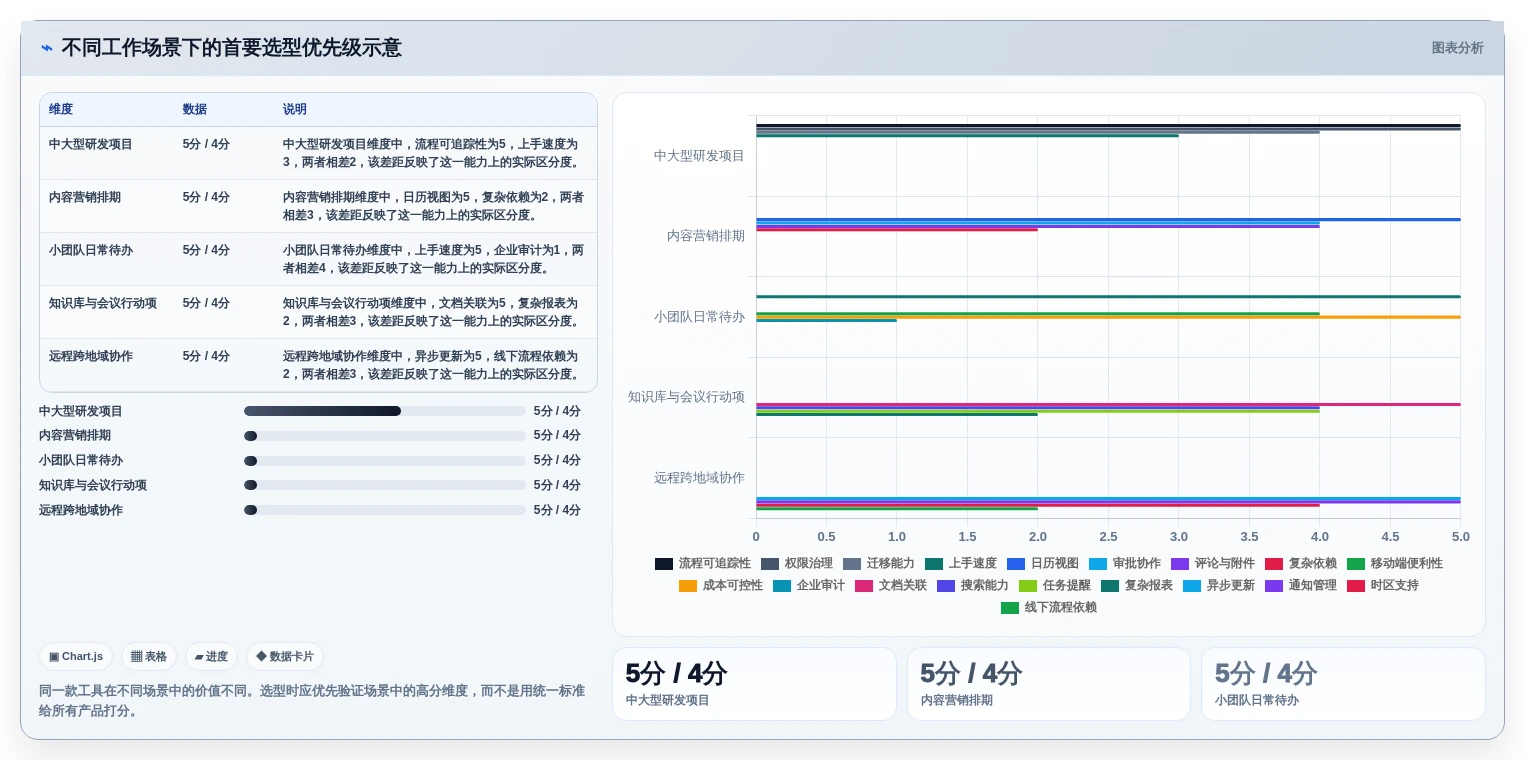Click the 中大型研发项目 progress bar
Image resolution: width=1525 pixels, height=760 pixels.
coord(385,411)
